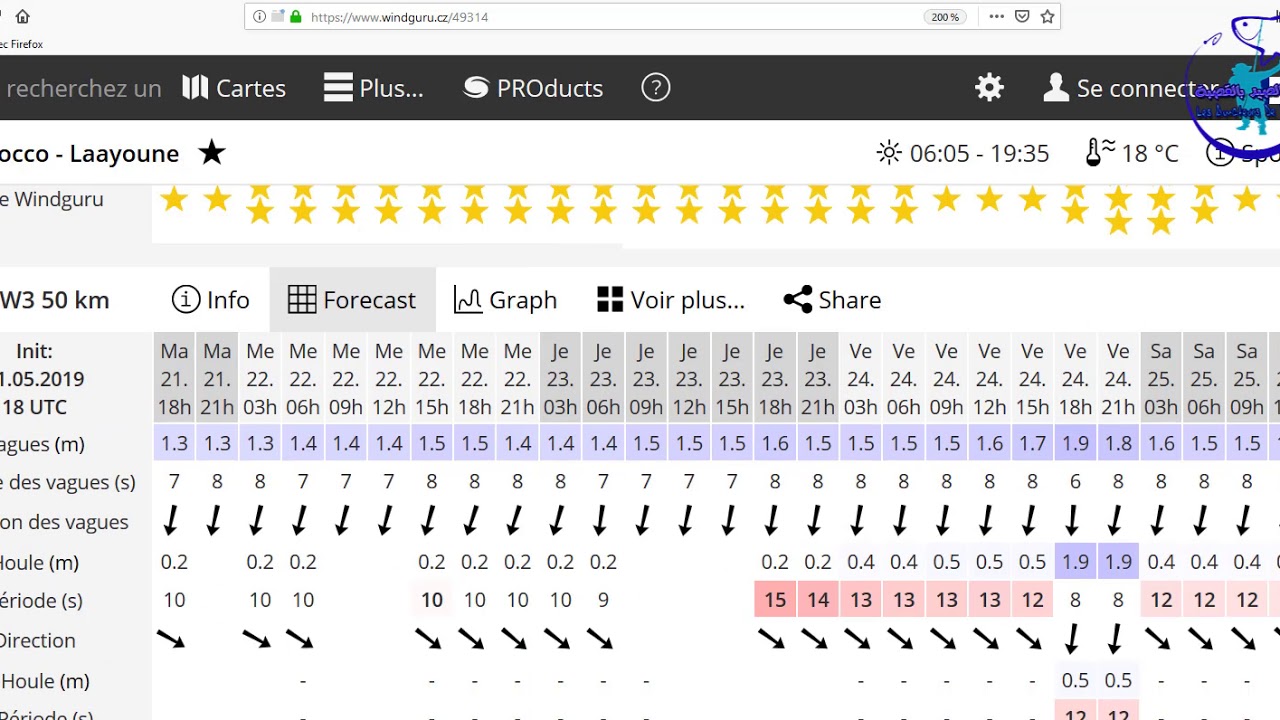This screenshot has height=720, width=1280.
Task: Click the Direction row label
Action: pos(38,640)
